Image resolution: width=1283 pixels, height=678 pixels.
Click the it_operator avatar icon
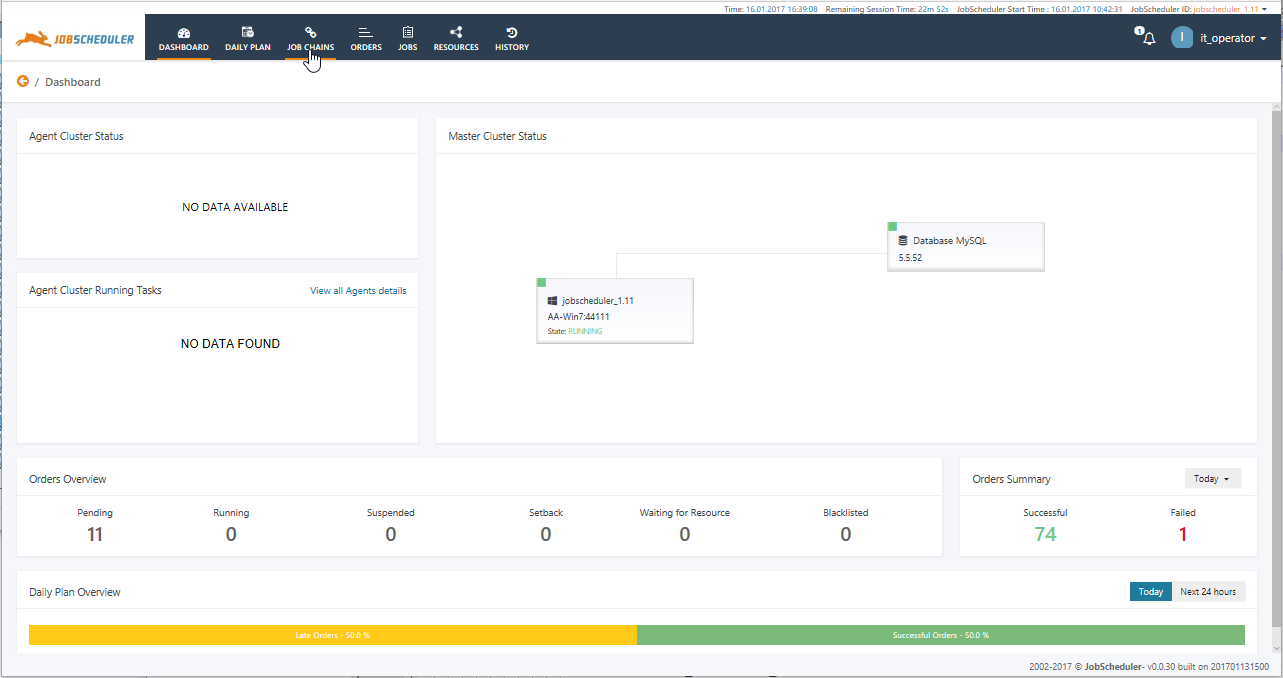click(1182, 38)
